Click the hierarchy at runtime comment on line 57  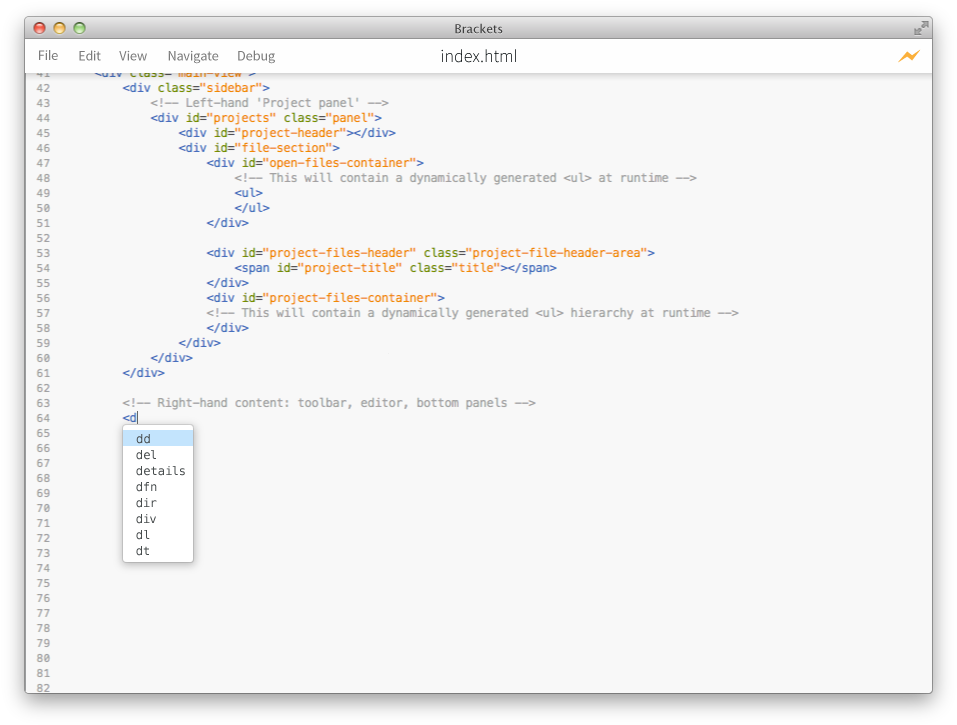coord(472,312)
